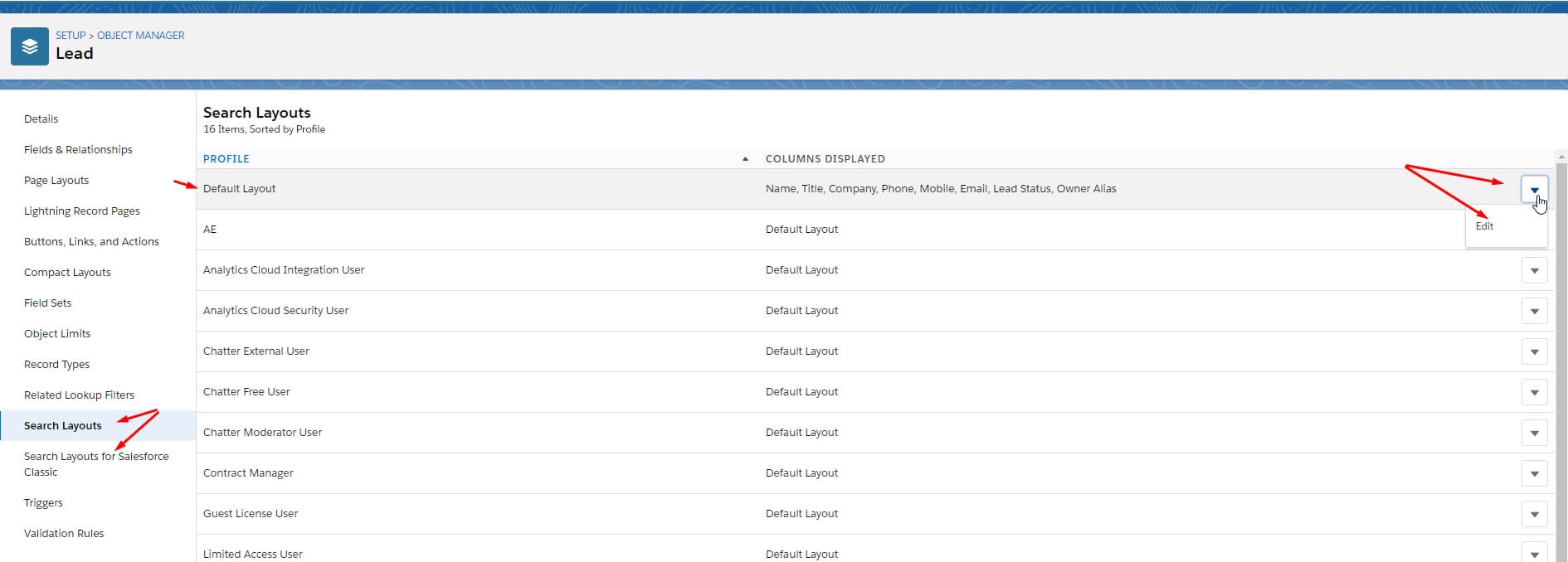
Task: Show actions for Chatter Moderator User
Action: click(x=1534, y=434)
